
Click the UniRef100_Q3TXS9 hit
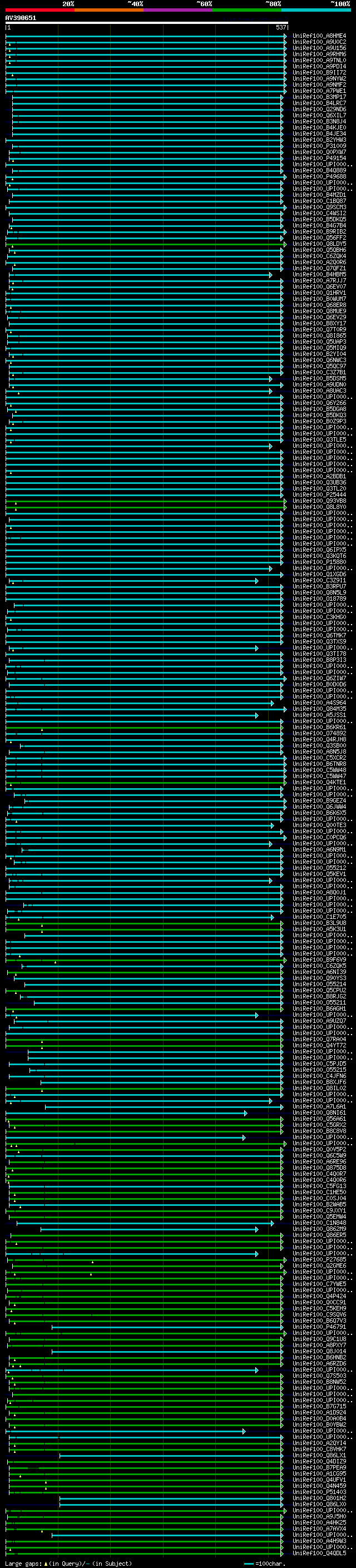coord(319,641)
